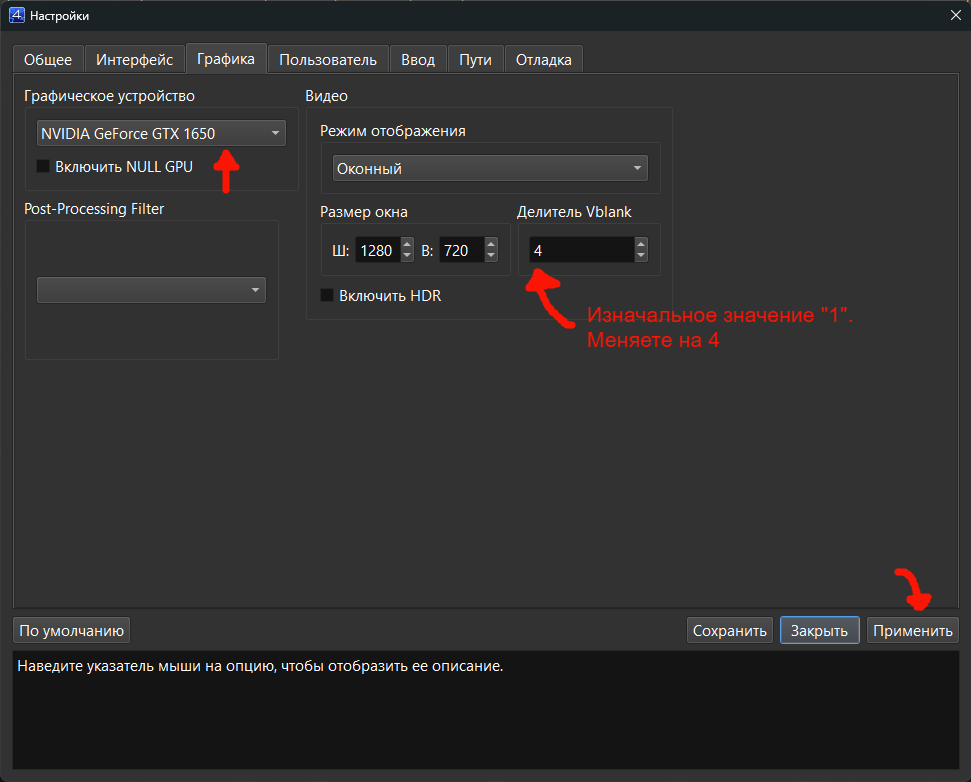
Task: Open the NVIDIA GeForce GTX 1650 device dropdown
Action: 161,133
